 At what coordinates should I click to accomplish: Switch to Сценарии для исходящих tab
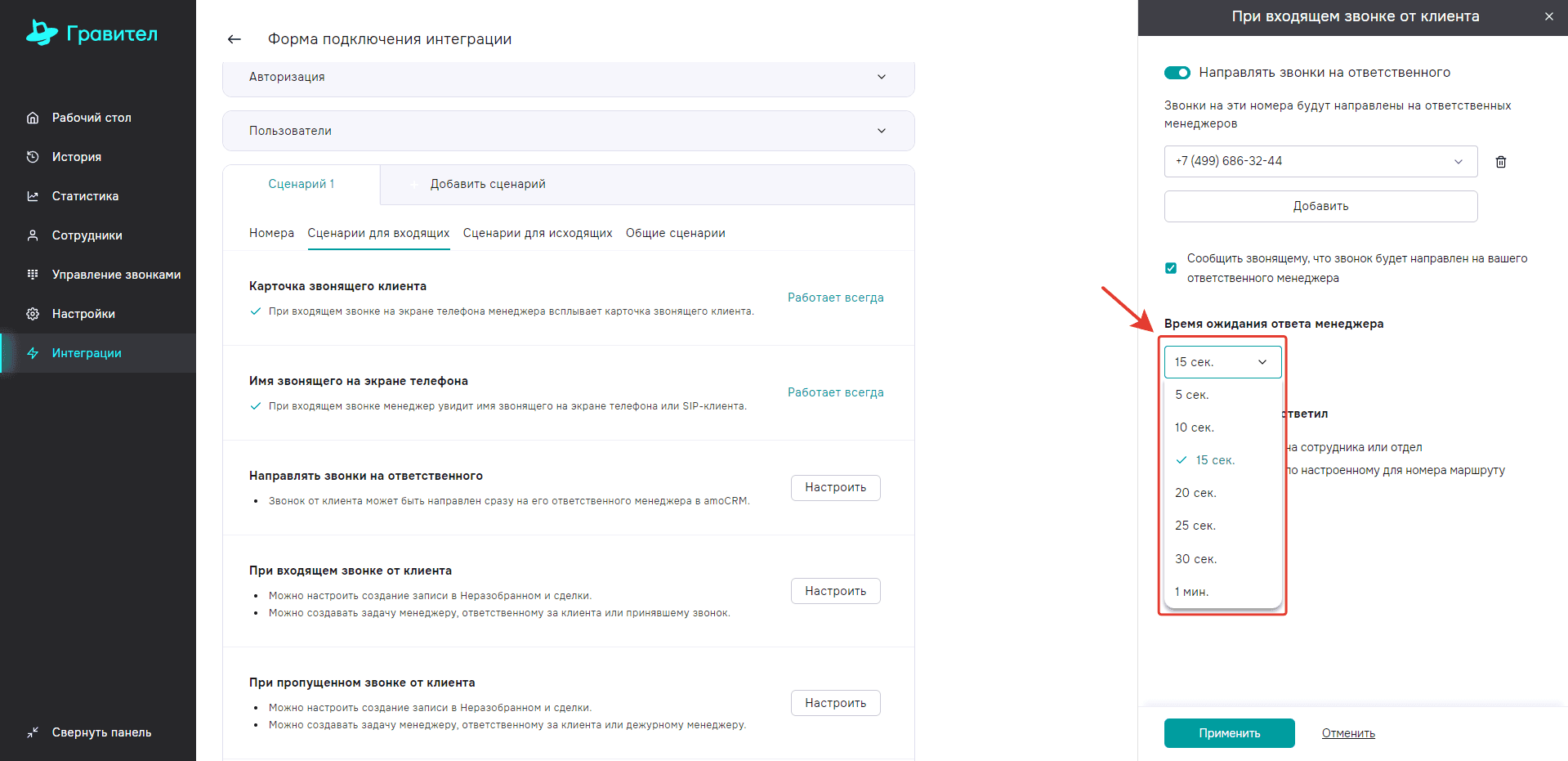coord(537,233)
